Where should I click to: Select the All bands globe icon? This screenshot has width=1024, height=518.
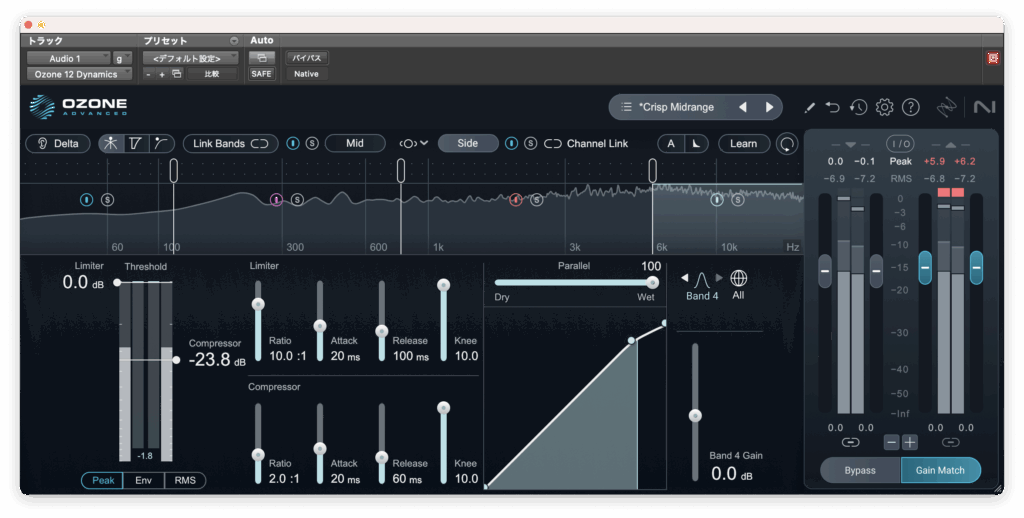click(739, 278)
